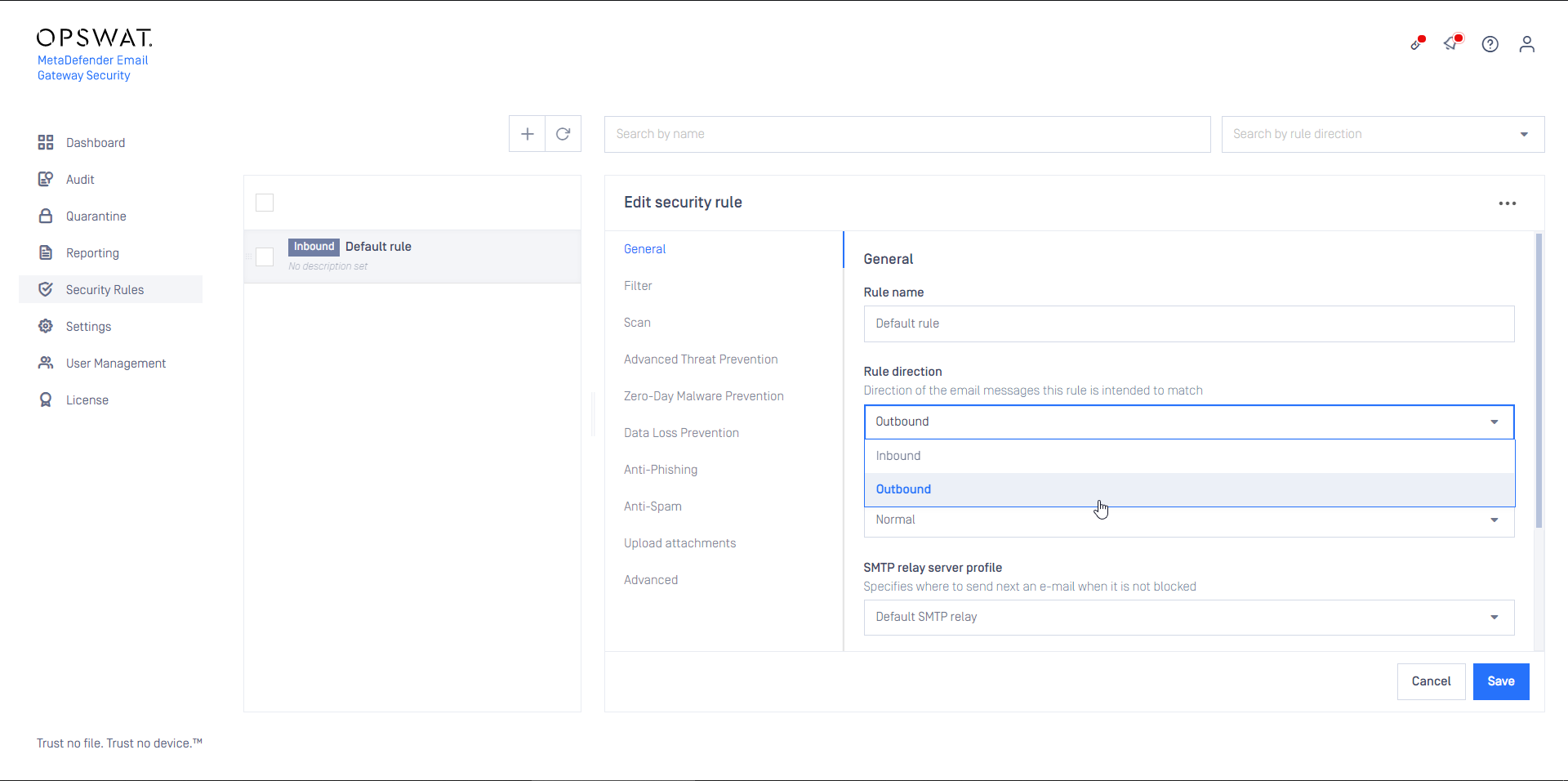Click the refresh rules list icon
The width and height of the screenshot is (1568, 781).
point(563,134)
